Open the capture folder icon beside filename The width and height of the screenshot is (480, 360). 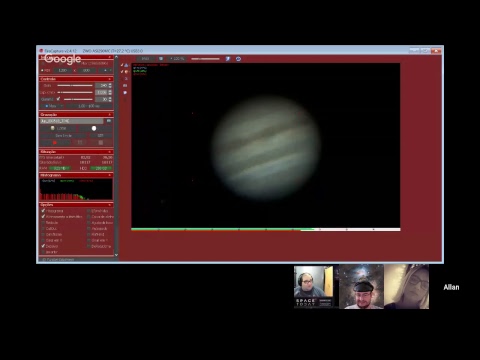coord(109,121)
